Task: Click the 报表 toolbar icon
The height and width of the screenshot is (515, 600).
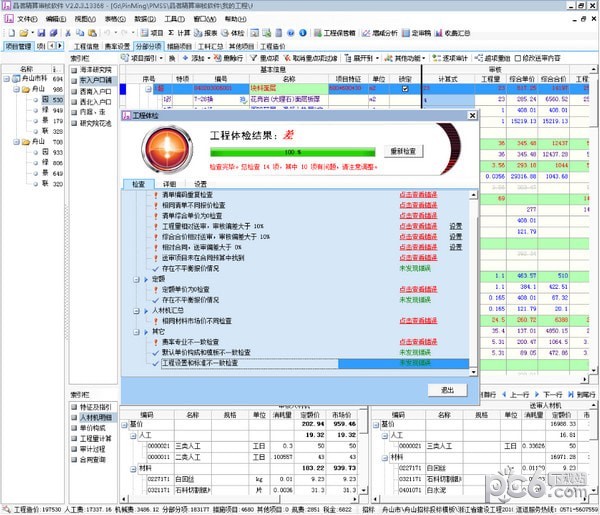Action: pos(211,32)
